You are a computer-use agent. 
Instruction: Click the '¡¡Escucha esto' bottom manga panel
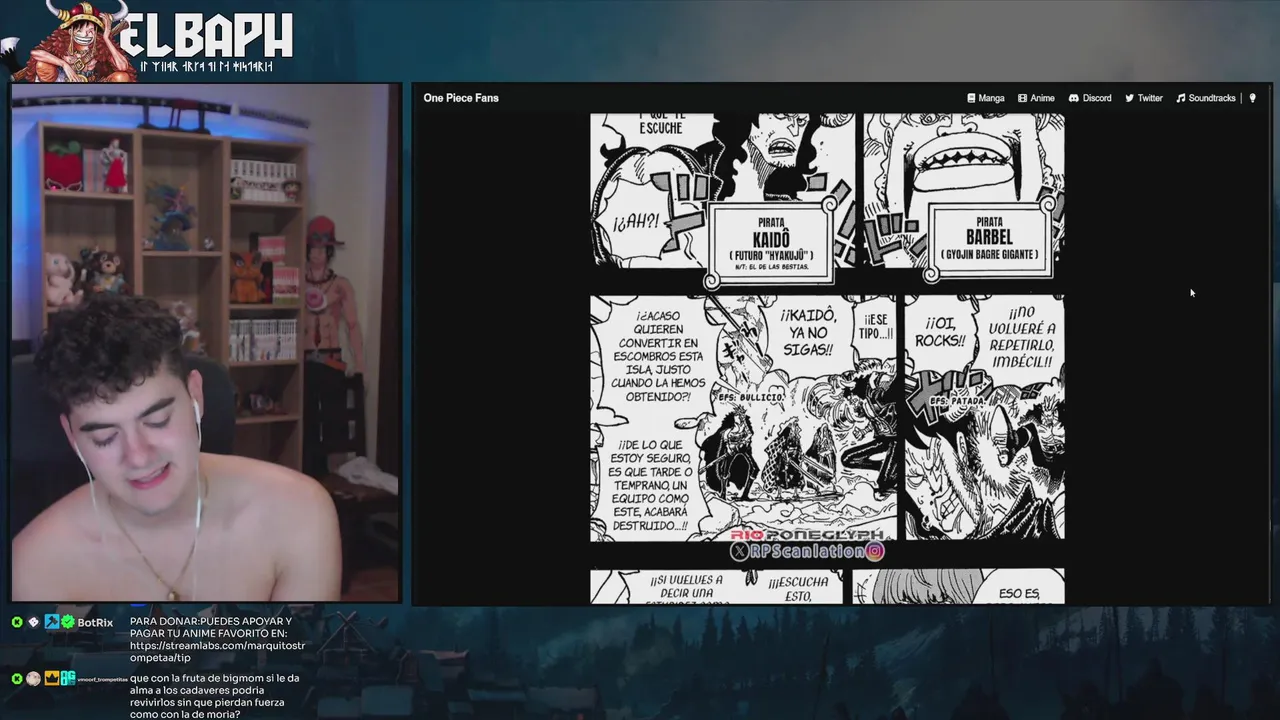coord(716,587)
